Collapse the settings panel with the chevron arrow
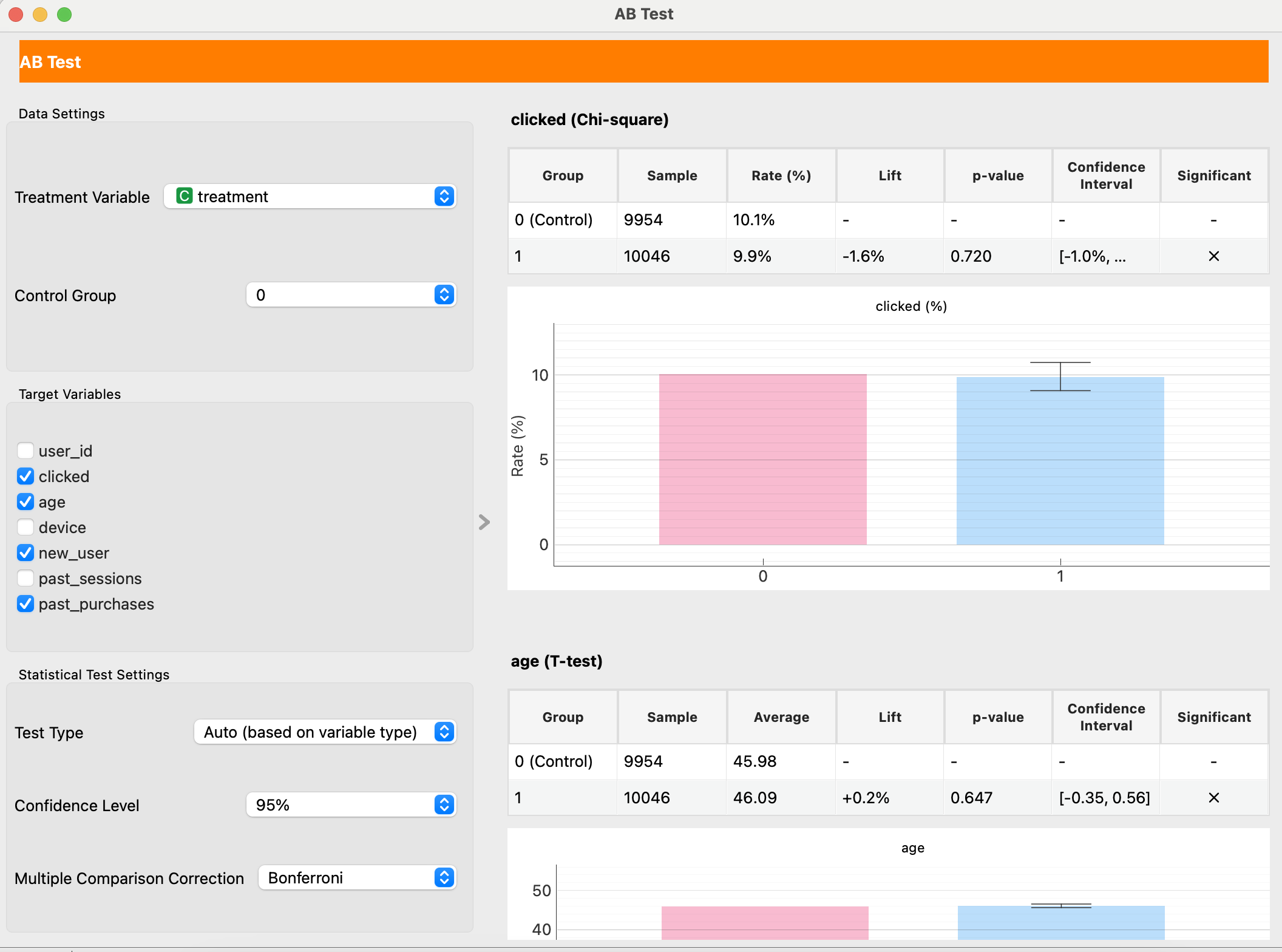Screen dimensions: 1282x952 484,522
